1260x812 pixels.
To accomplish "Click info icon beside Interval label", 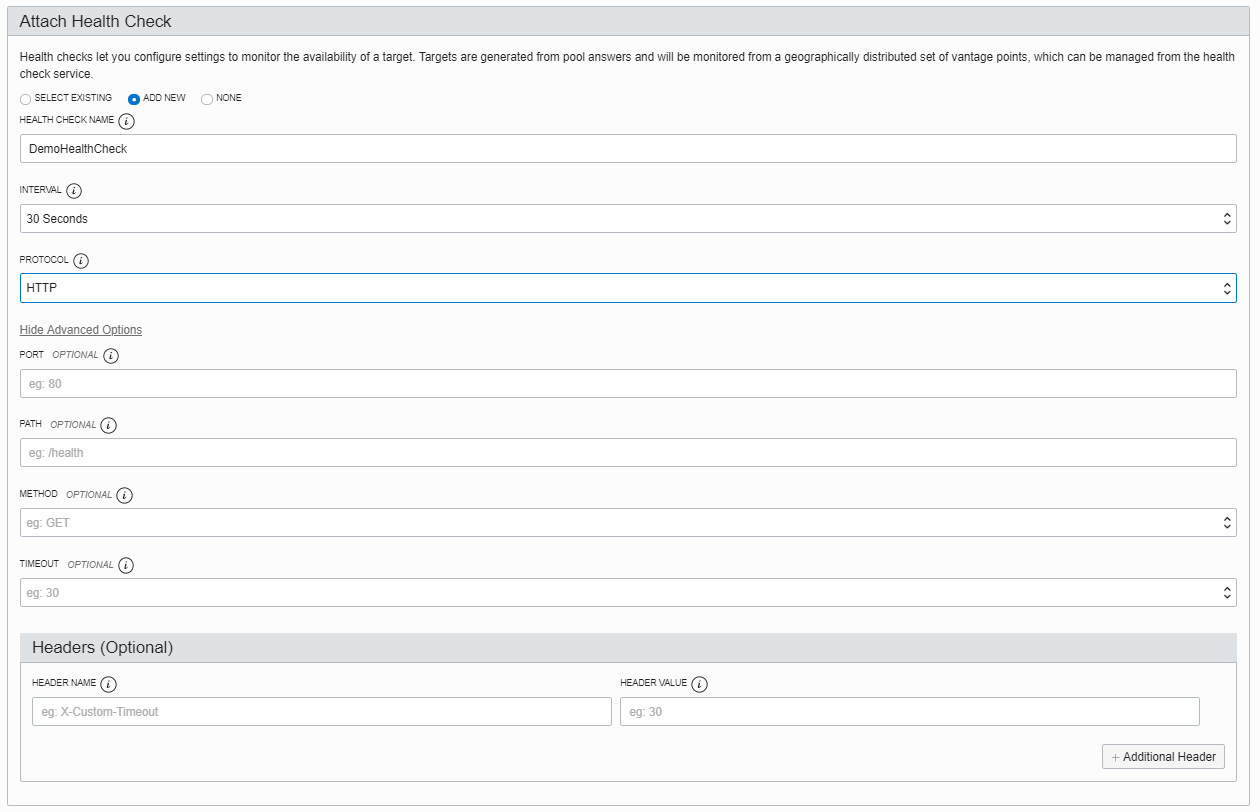I will click(x=74, y=191).
